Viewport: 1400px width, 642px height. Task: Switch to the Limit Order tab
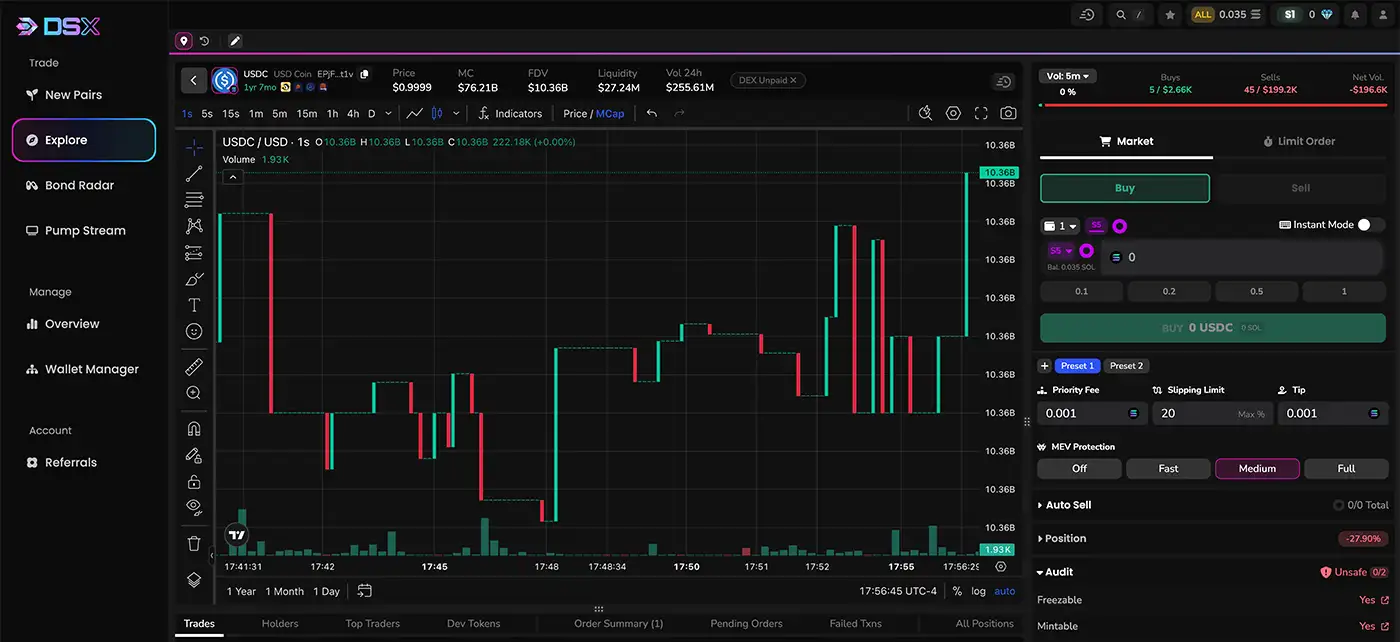[1298, 142]
